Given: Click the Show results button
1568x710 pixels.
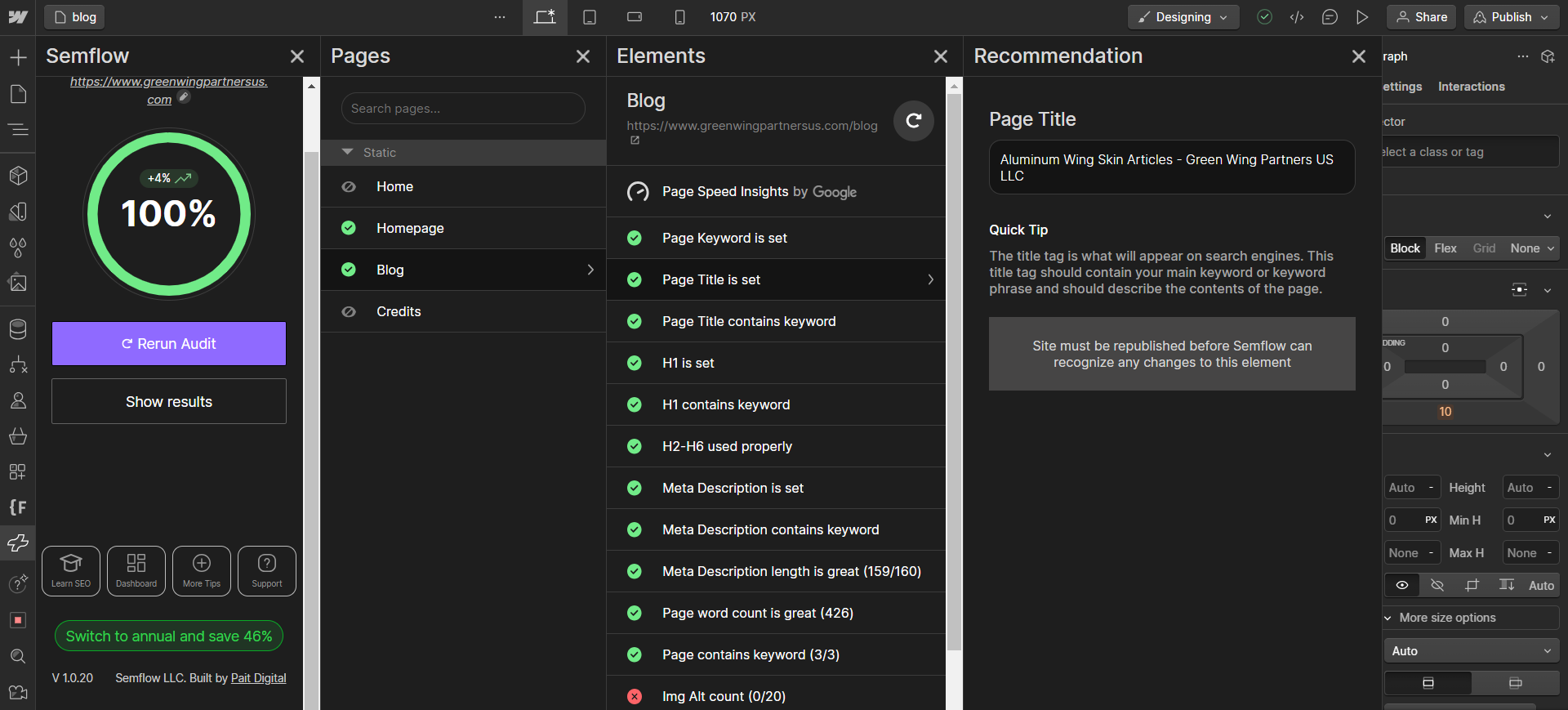Looking at the screenshot, I should (x=169, y=401).
